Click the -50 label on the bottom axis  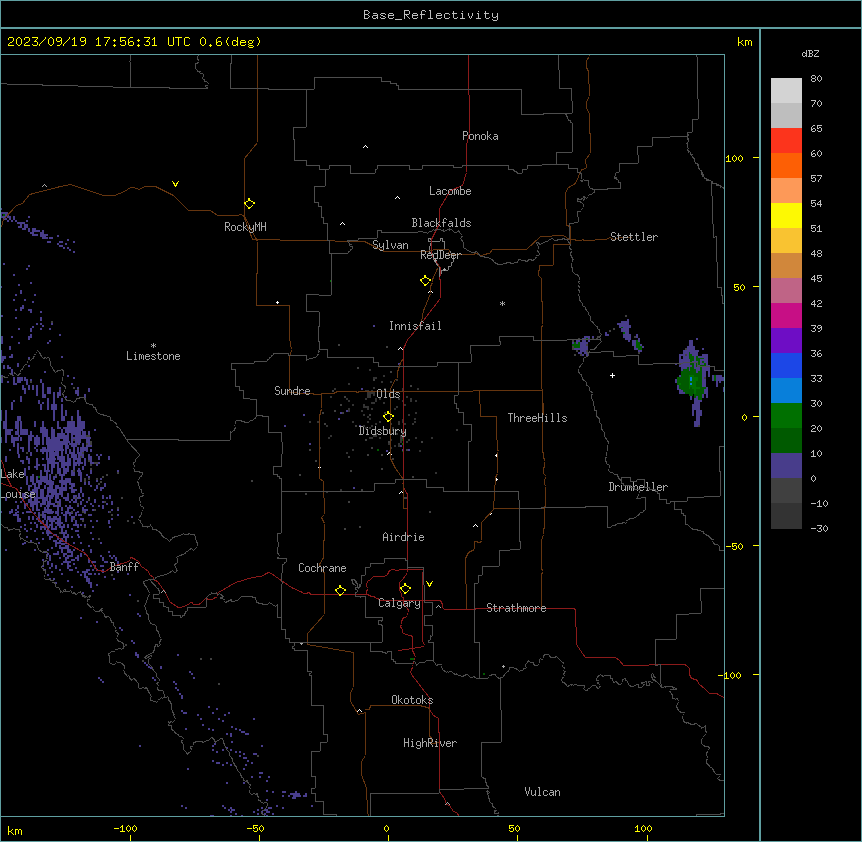coord(255,828)
